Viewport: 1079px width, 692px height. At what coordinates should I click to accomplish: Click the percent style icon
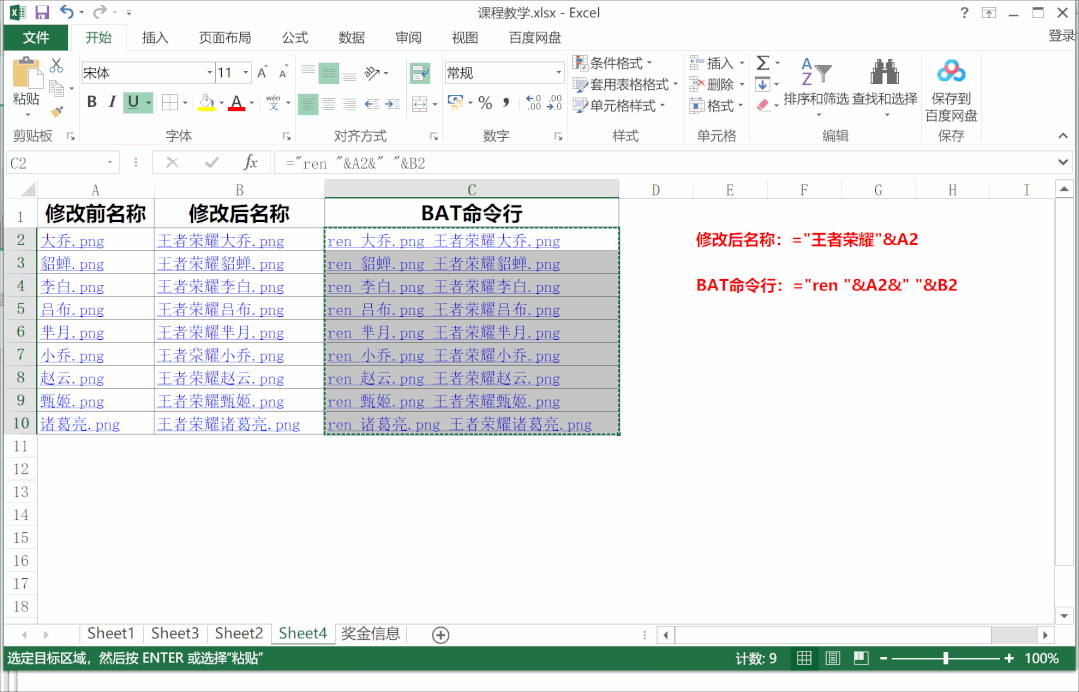click(485, 103)
